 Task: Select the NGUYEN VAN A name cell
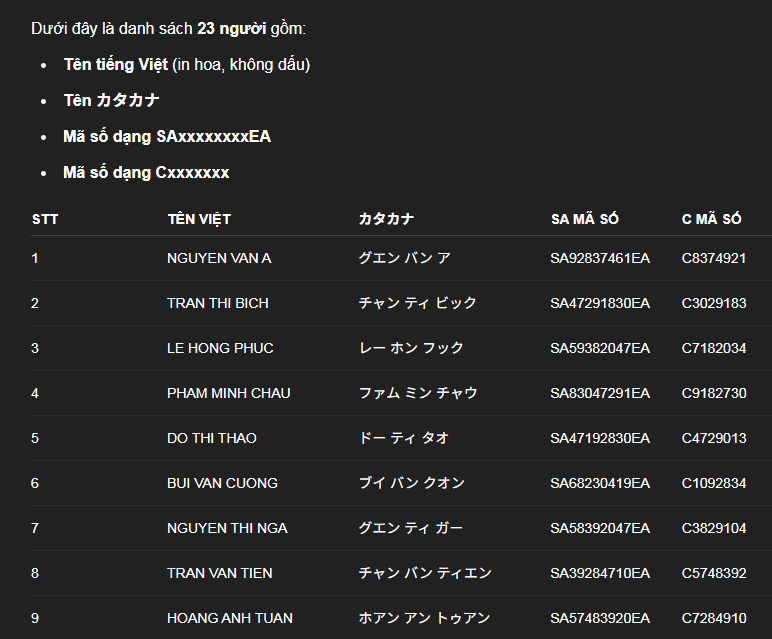pos(219,258)
